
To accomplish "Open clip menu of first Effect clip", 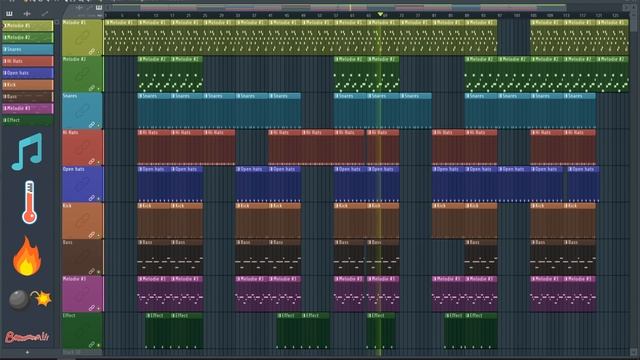I will 149,316.
